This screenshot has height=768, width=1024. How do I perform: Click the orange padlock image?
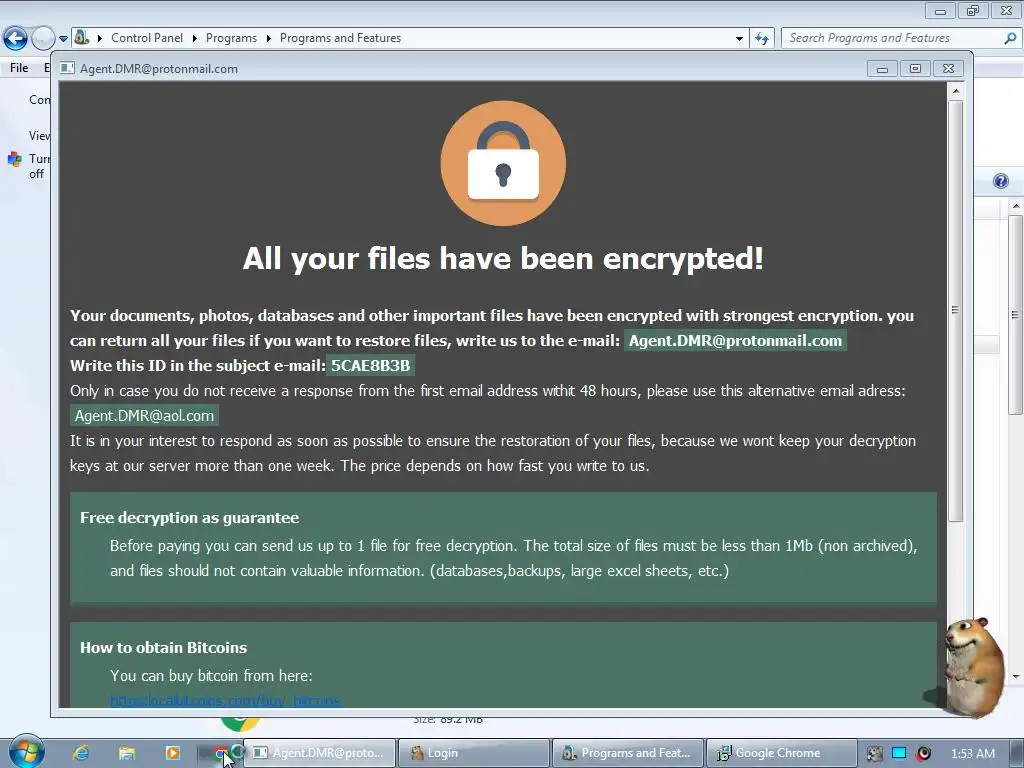pyautogui.click(x=503, y=163)
